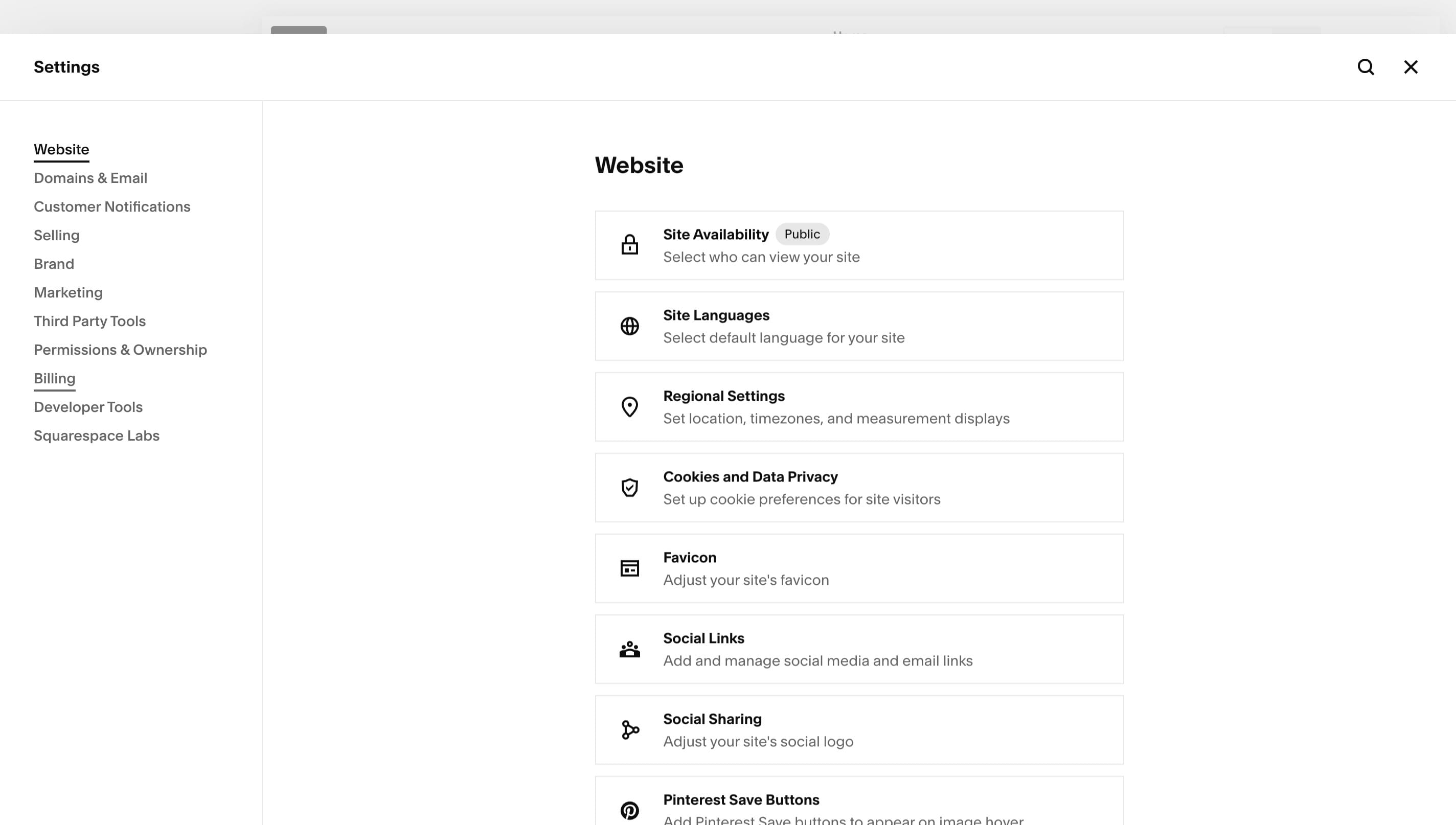Click the browser window icon for Favicon
The height and width of the screenshot is (825, 1456).
point(629,568)
